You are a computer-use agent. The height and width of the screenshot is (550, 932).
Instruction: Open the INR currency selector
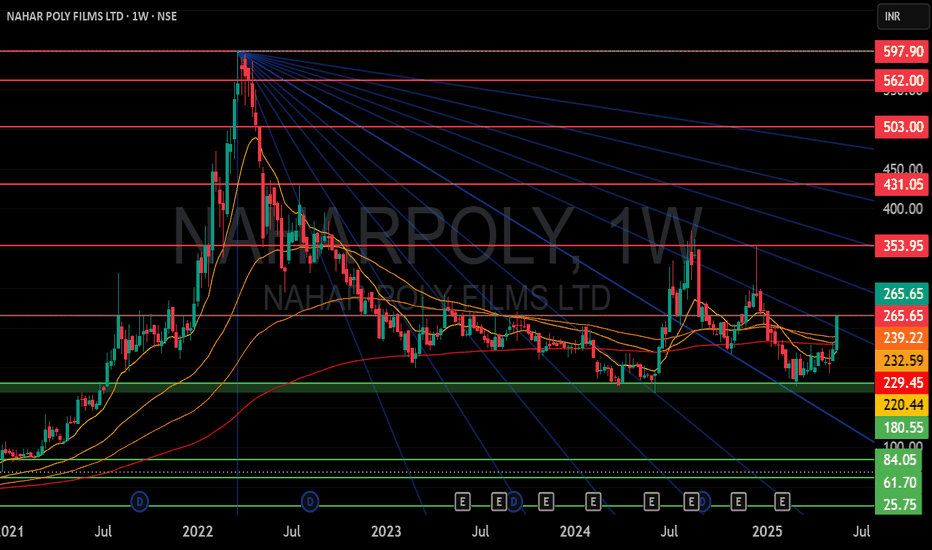tap(902, 17)
